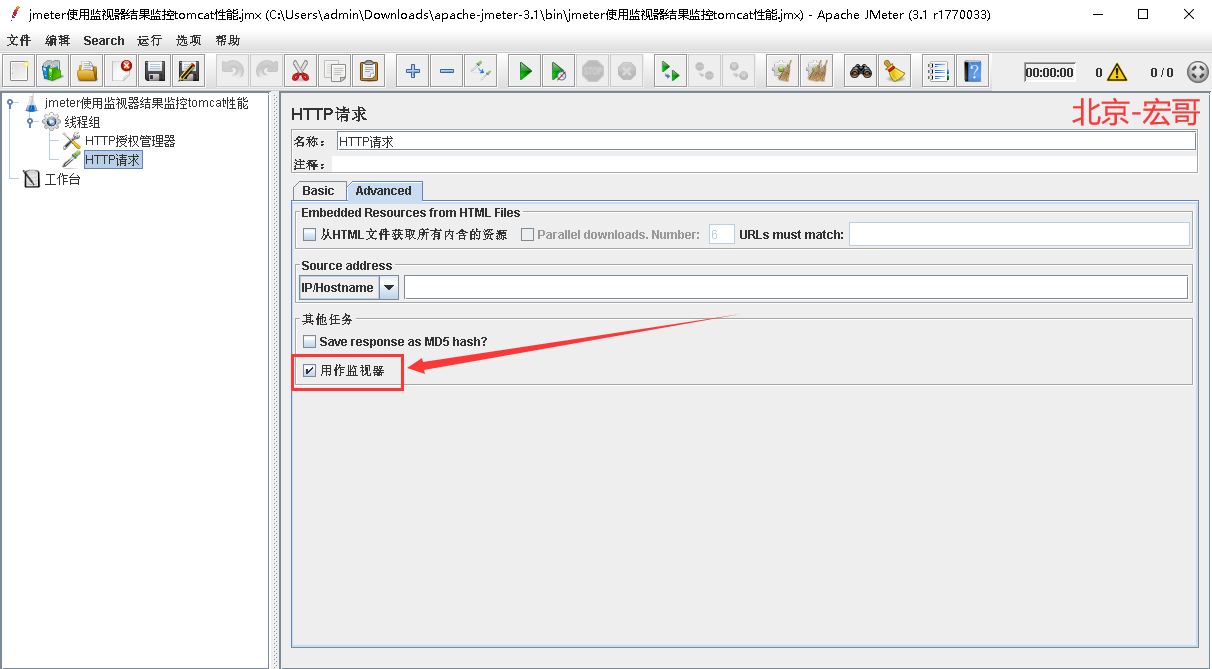Select the Advanced tab
Screen dimensions: 1212x669
pos(384,191)
